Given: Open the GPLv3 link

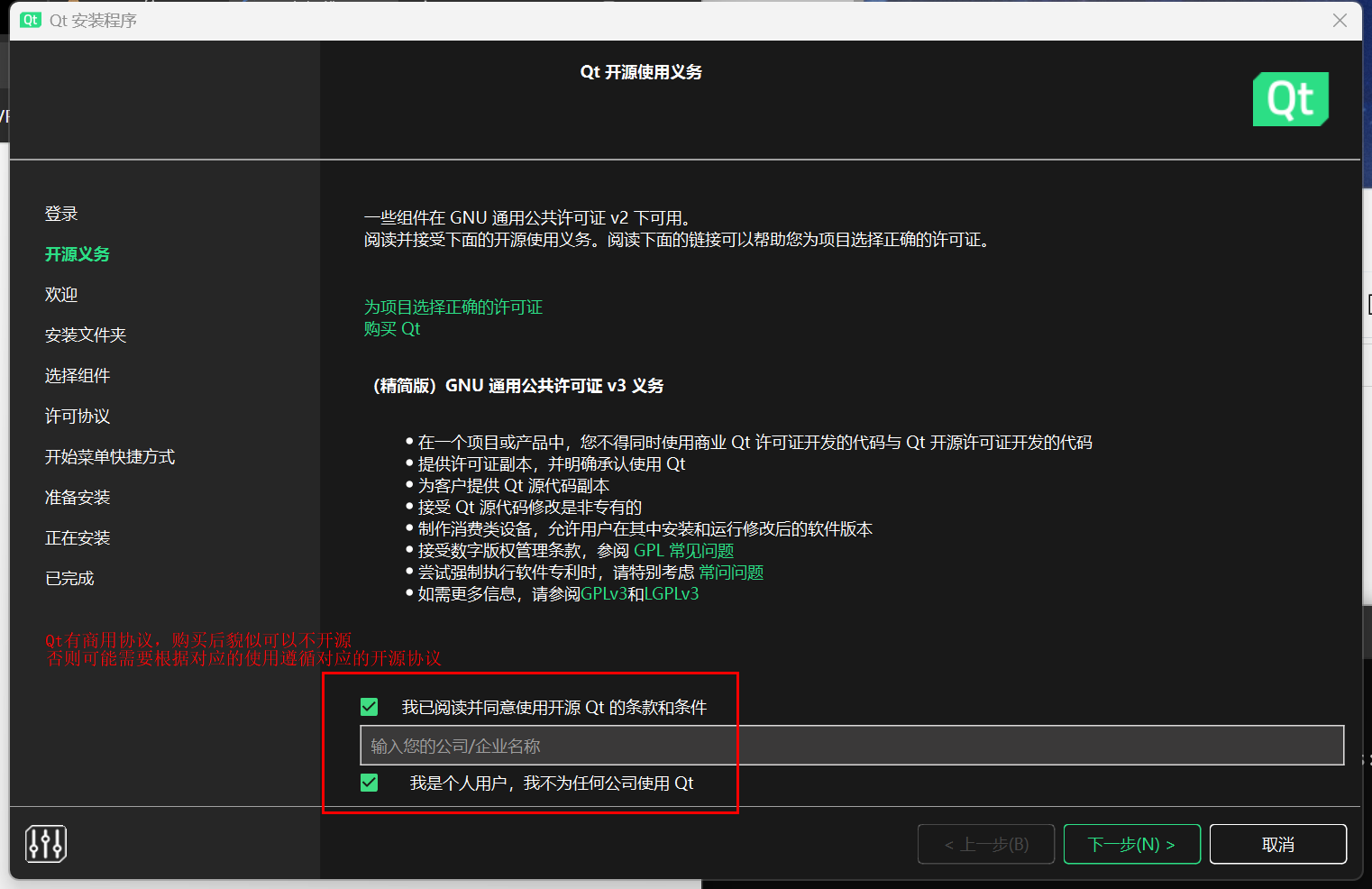Looking at the screenshot, I should pos(603,594).
